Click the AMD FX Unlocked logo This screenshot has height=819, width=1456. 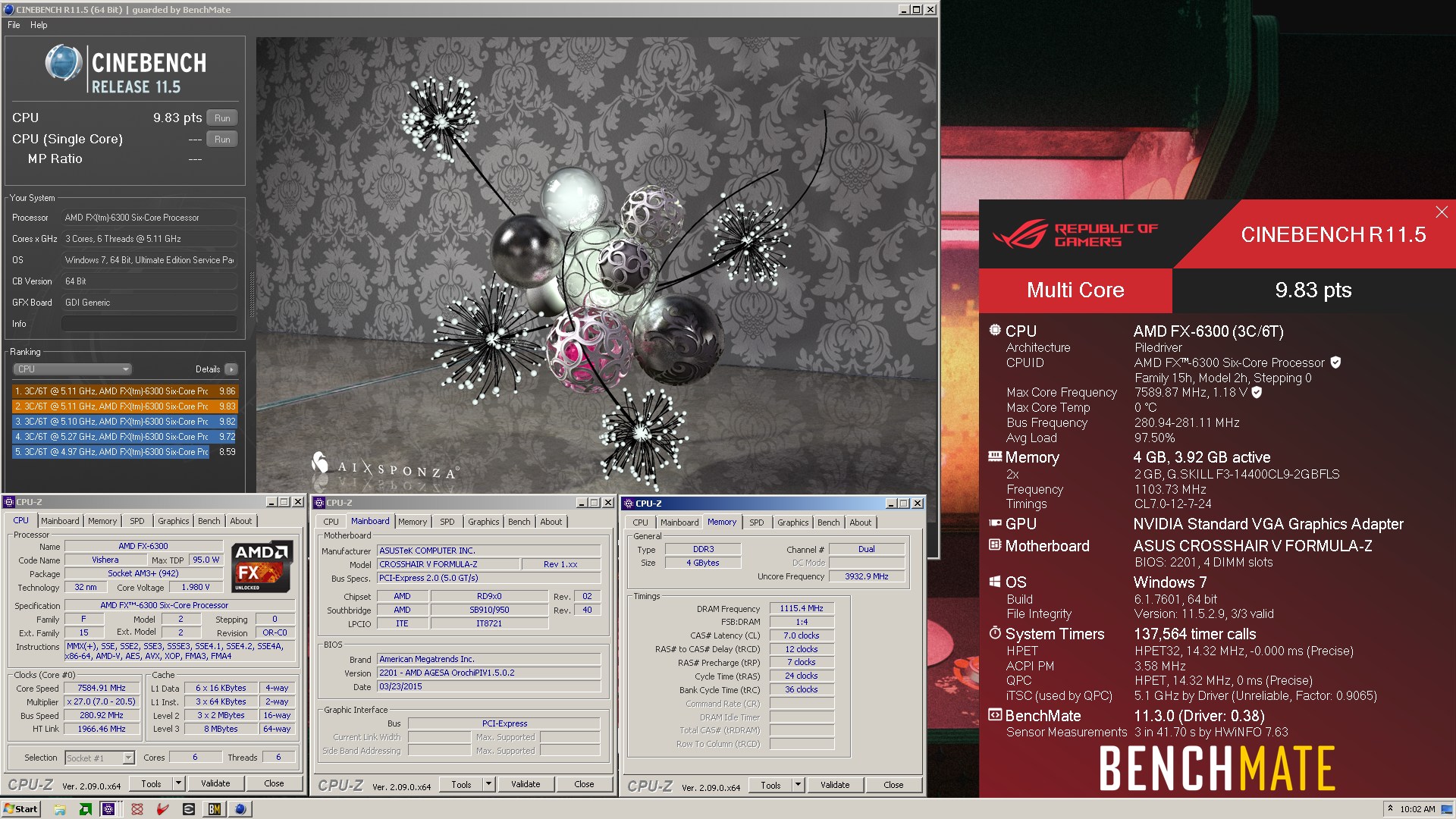(x=262, y=566)
